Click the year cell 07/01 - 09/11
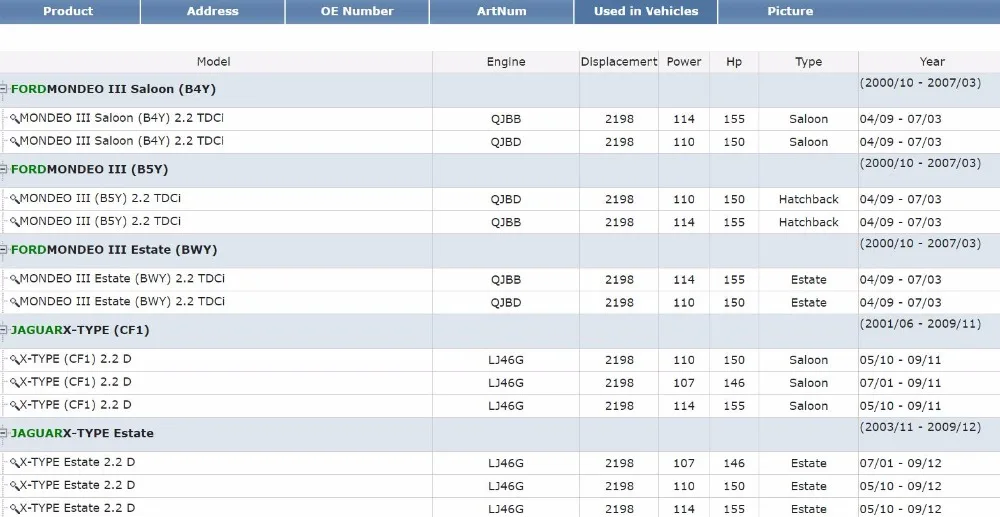 901,383
